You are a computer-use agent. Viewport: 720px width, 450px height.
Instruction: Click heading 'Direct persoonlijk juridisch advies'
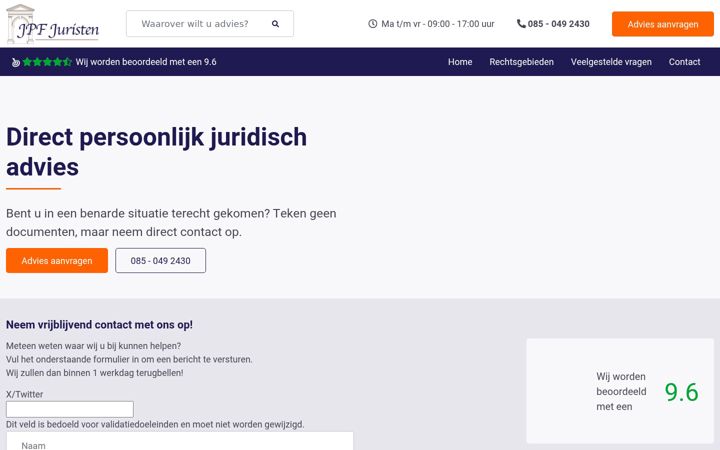[x=156, y=152]
